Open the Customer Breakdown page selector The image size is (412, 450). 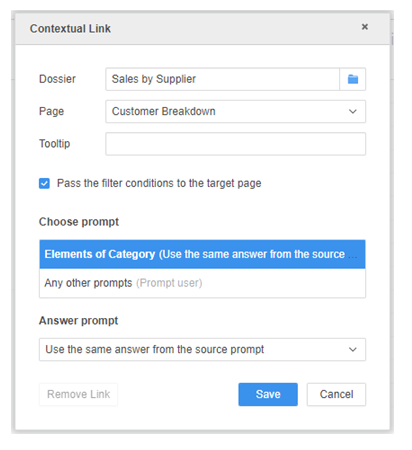point(236,111)
